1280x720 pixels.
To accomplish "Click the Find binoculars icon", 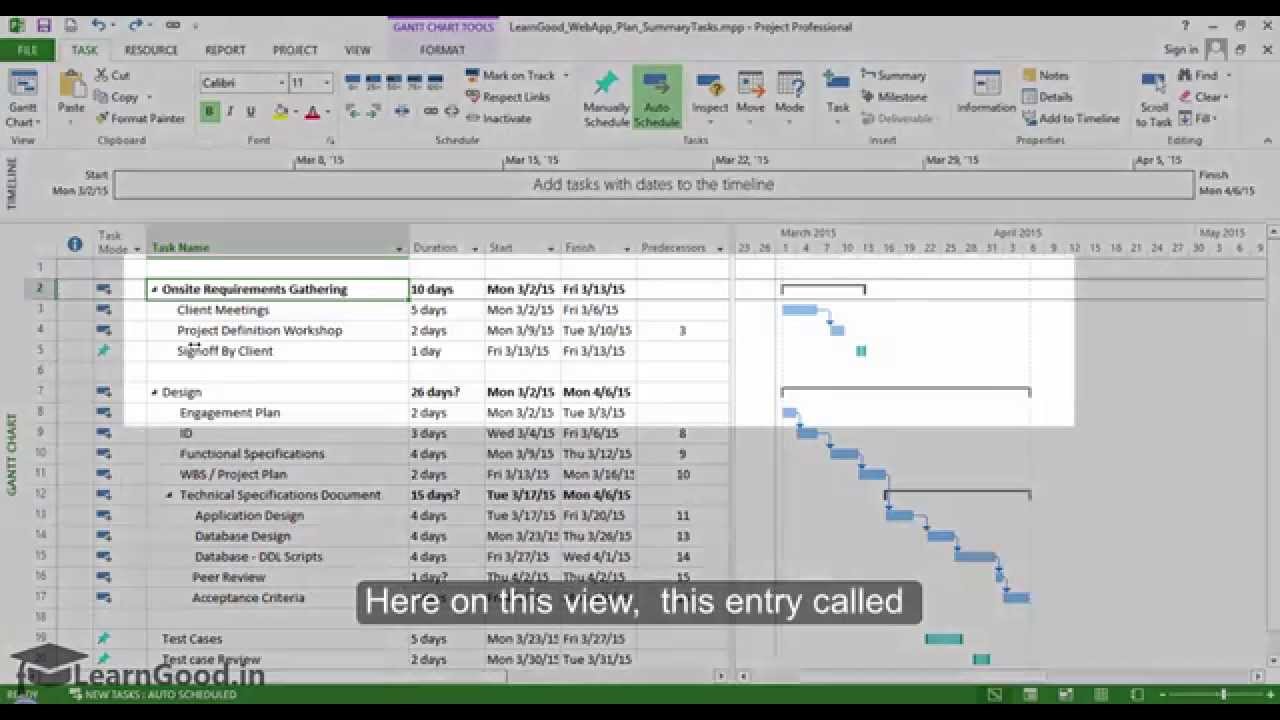I will coord(1185,75).
